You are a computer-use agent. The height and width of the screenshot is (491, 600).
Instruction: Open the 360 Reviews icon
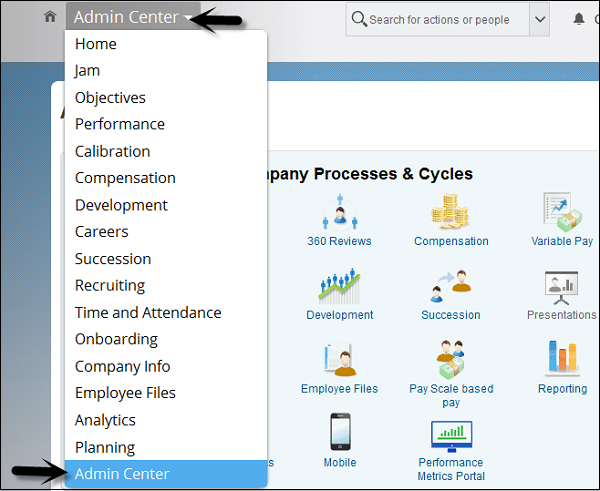coord(339,212)
